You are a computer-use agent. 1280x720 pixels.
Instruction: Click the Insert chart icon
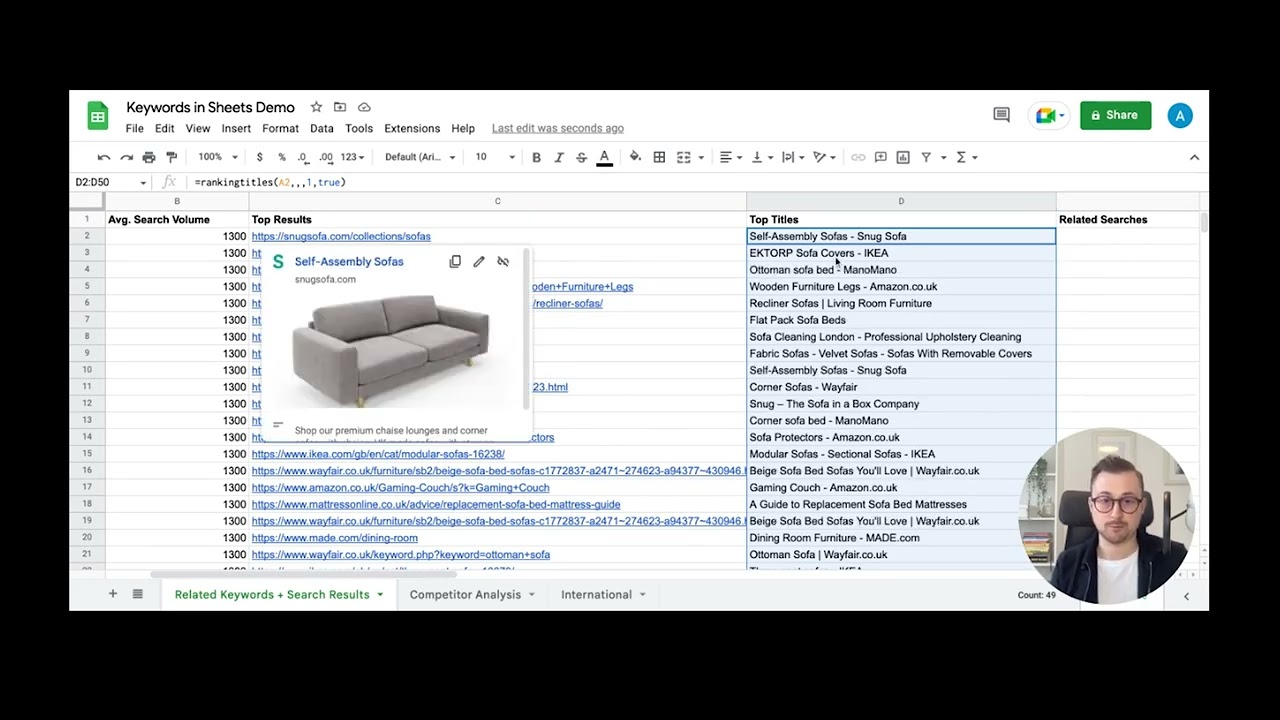[903, 157]
